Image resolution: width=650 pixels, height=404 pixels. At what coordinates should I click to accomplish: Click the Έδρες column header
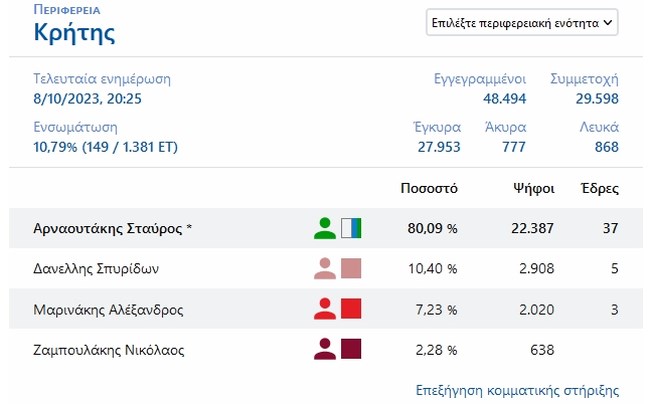click(x=600, y=189)
